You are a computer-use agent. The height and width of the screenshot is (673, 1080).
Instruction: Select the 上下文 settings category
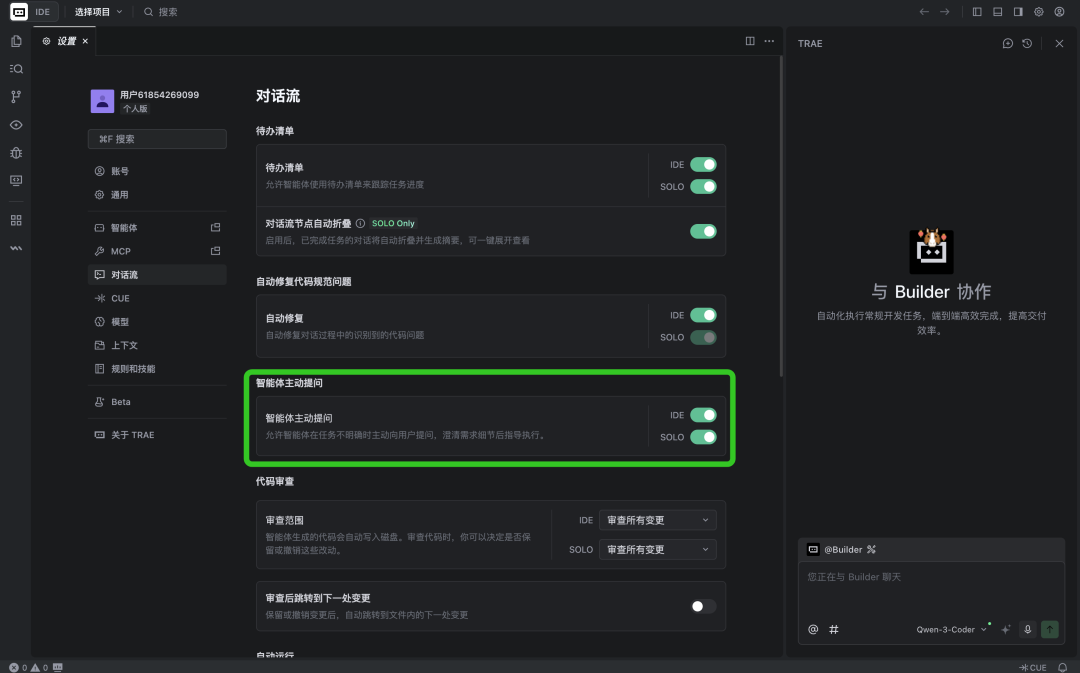click(x=157, y=345)
